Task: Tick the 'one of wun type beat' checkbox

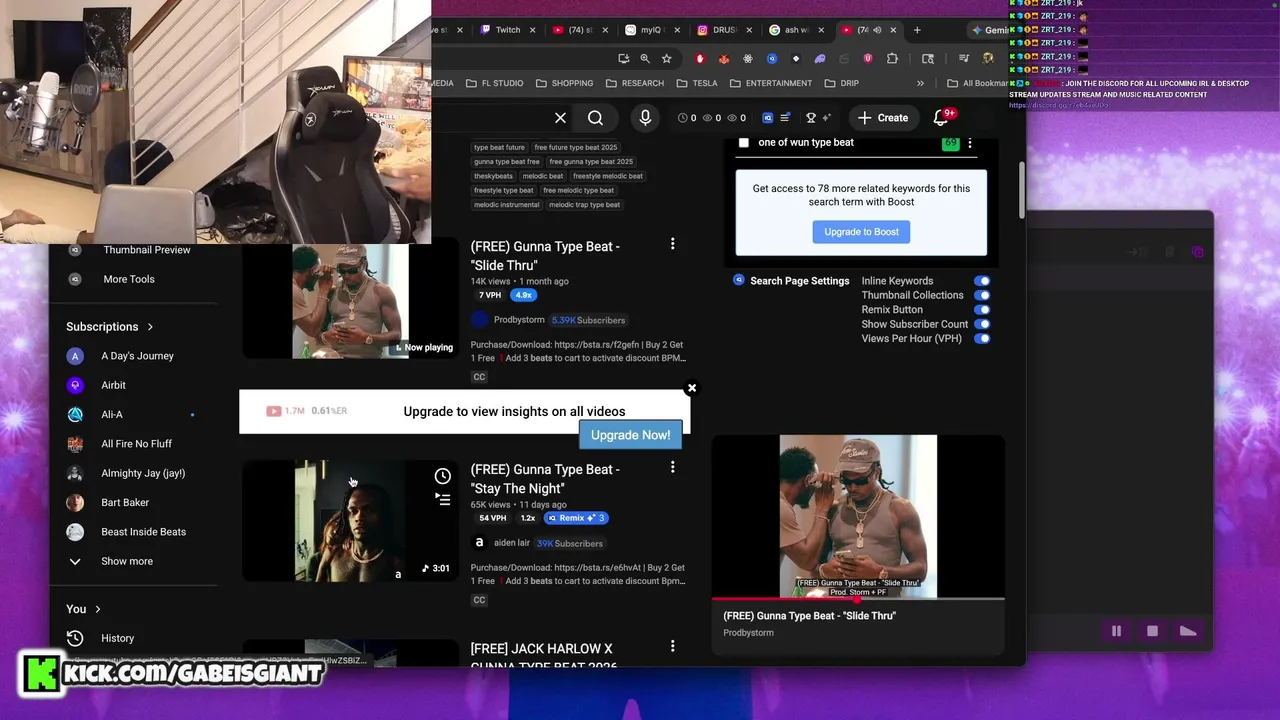Action: [x=743, y=143]
